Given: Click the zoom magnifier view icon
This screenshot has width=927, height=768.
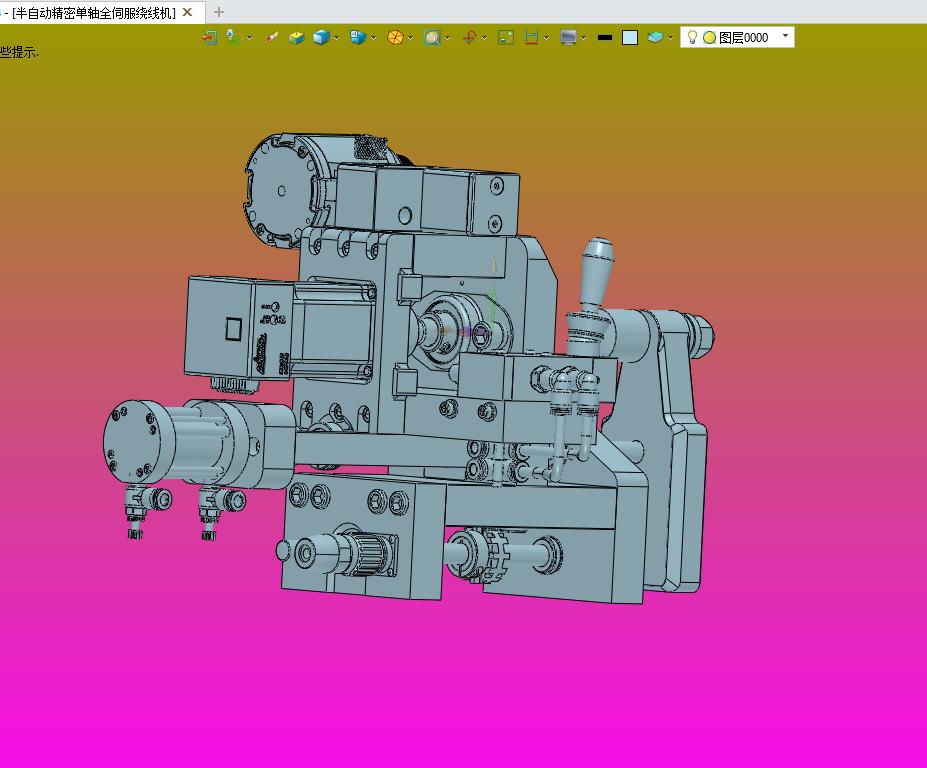Looking at the screenshot, I should 432,38.
